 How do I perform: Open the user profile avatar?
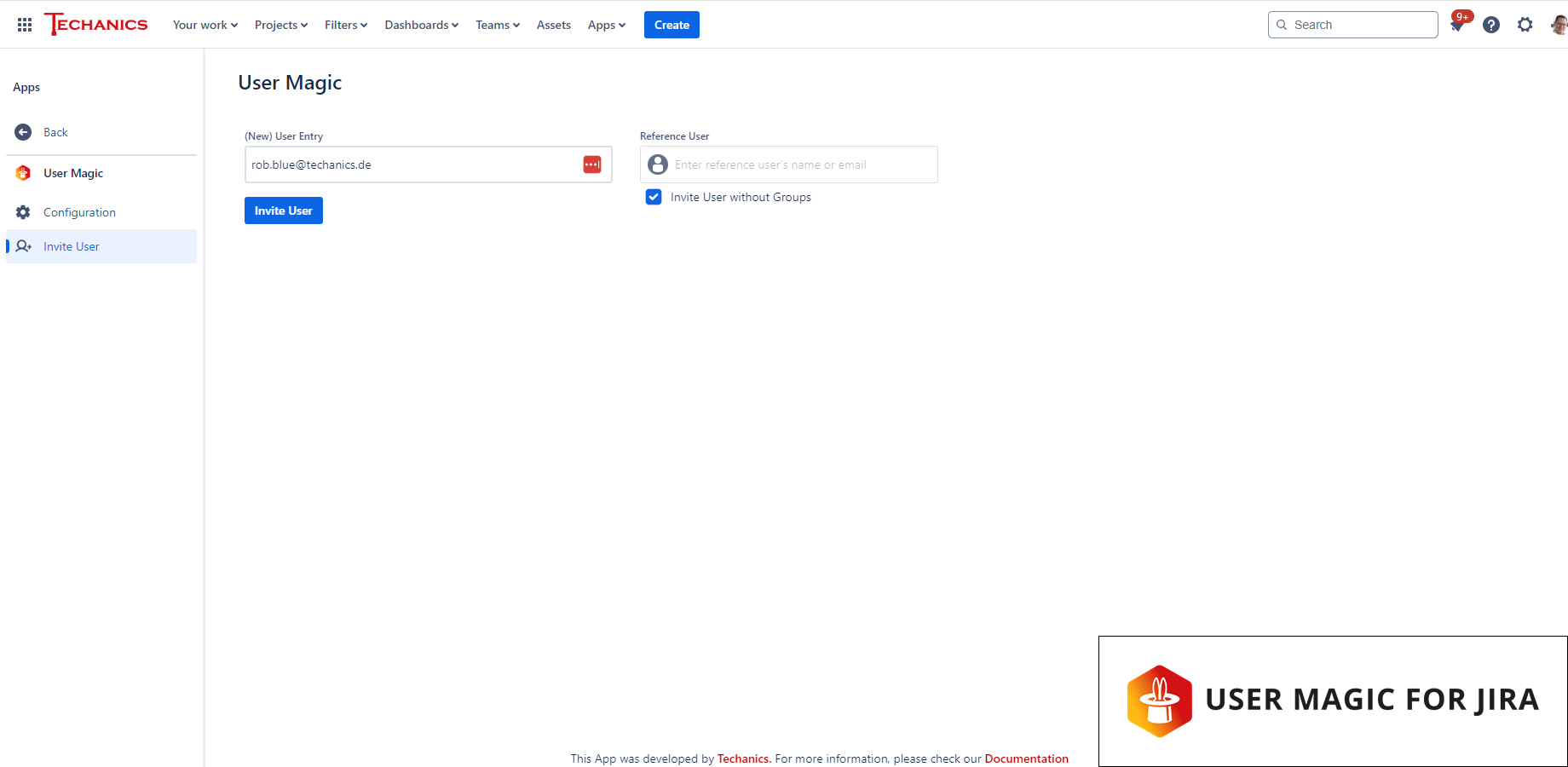(1559, 25)
